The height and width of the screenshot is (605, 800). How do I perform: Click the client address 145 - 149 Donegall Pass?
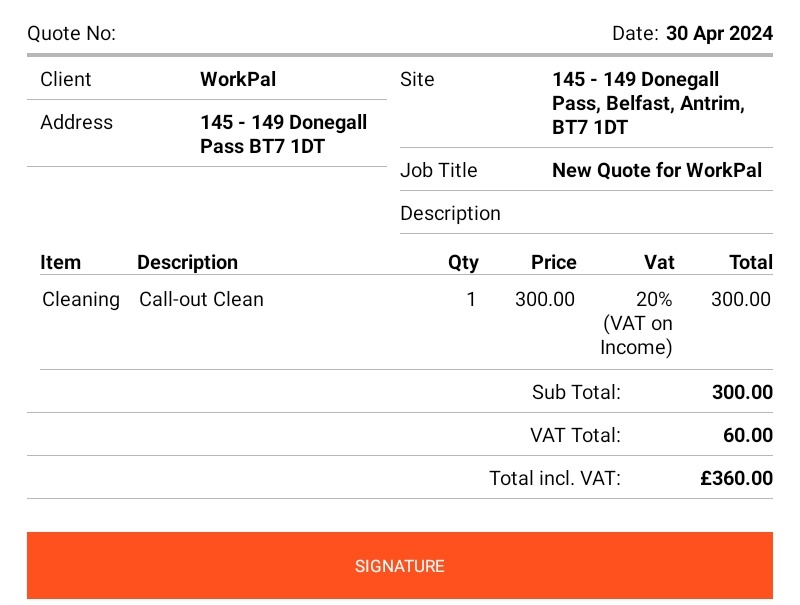(x=283, y=134)
